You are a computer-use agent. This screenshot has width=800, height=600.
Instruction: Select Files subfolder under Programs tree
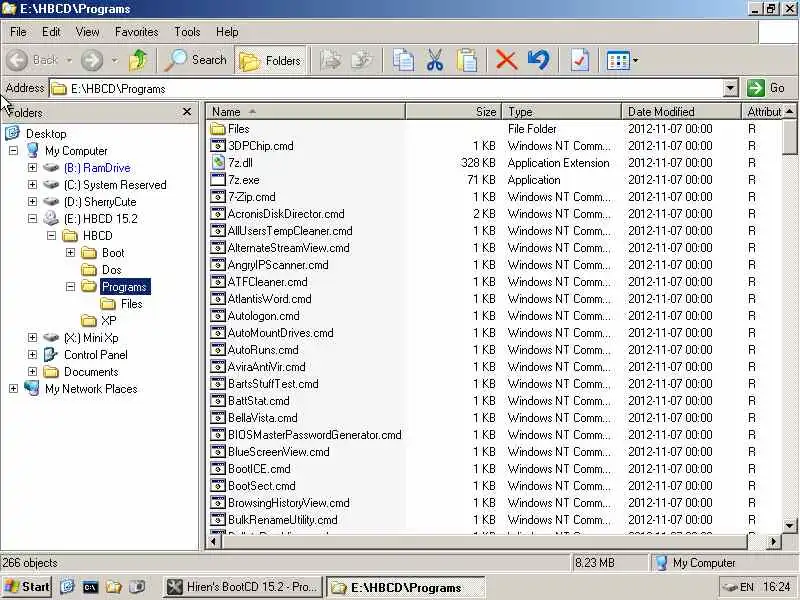click(132, 304)
